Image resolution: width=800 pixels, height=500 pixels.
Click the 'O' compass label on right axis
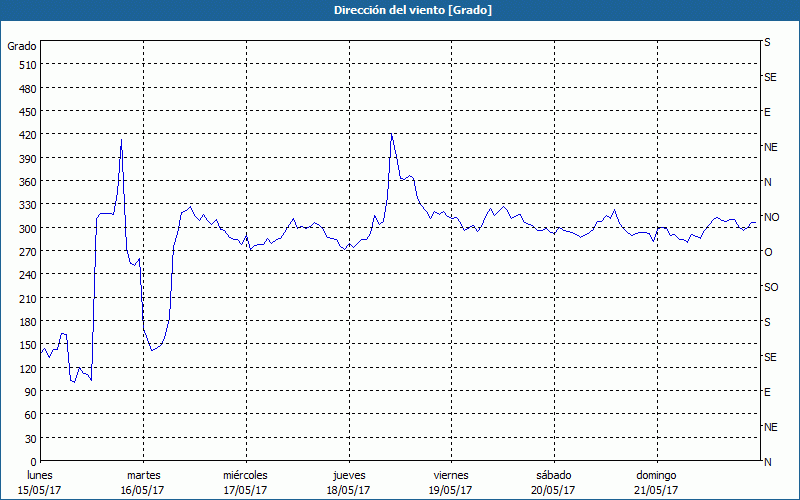coord(768,252)
